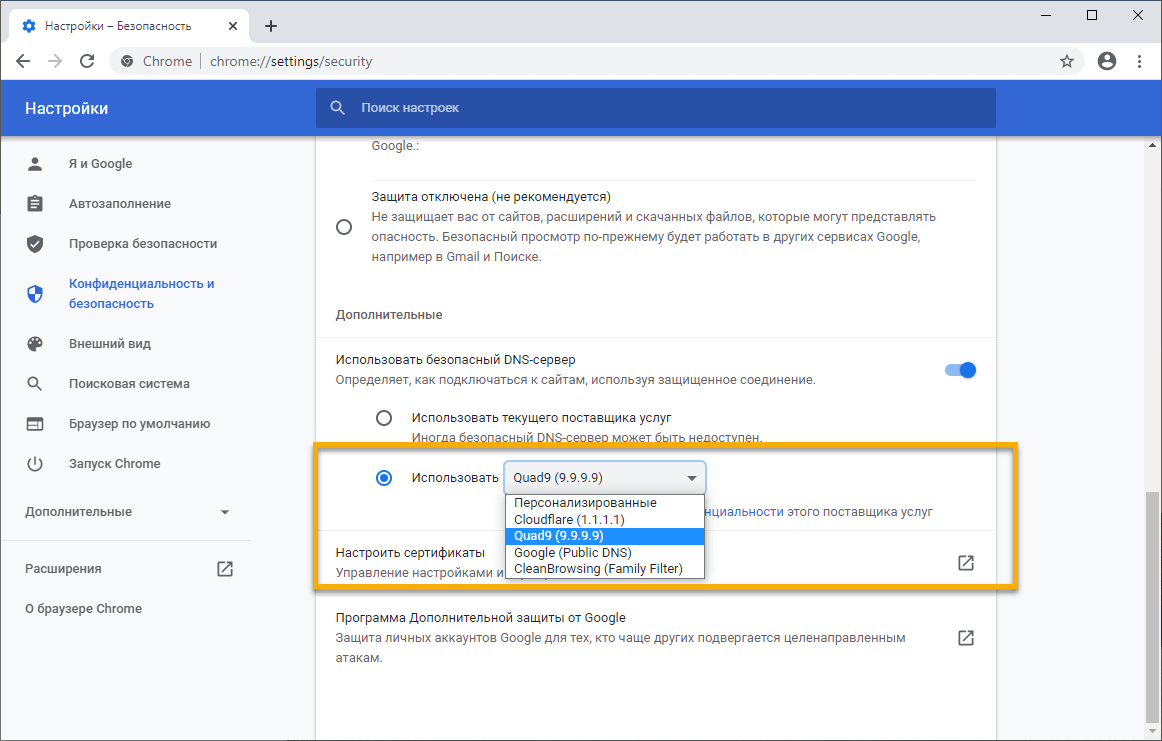Image resolution: width=1162 pixels, height=741 pixels.
Task: Select Google (Public DNS) in the dropdown
Action: (571, 552)
